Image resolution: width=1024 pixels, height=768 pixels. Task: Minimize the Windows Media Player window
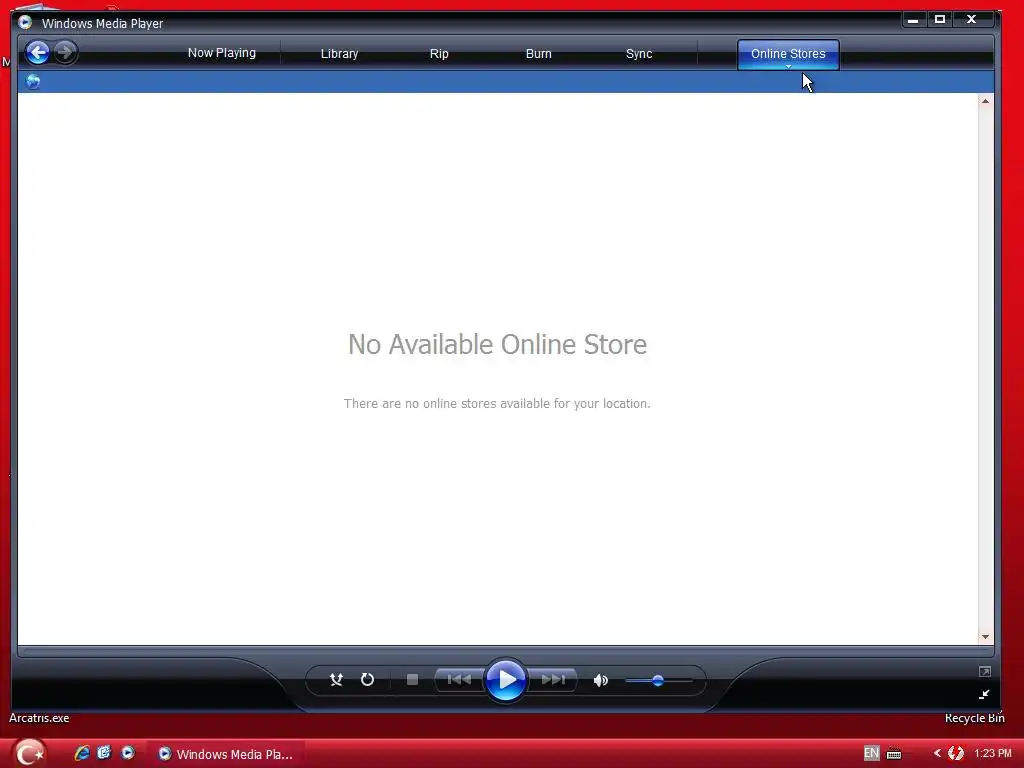click(x=913, y=20)
